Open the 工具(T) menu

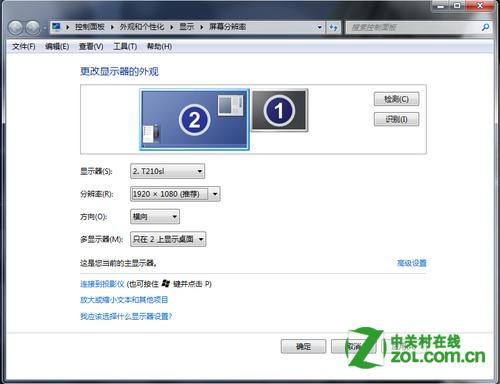tap(125, 46)
